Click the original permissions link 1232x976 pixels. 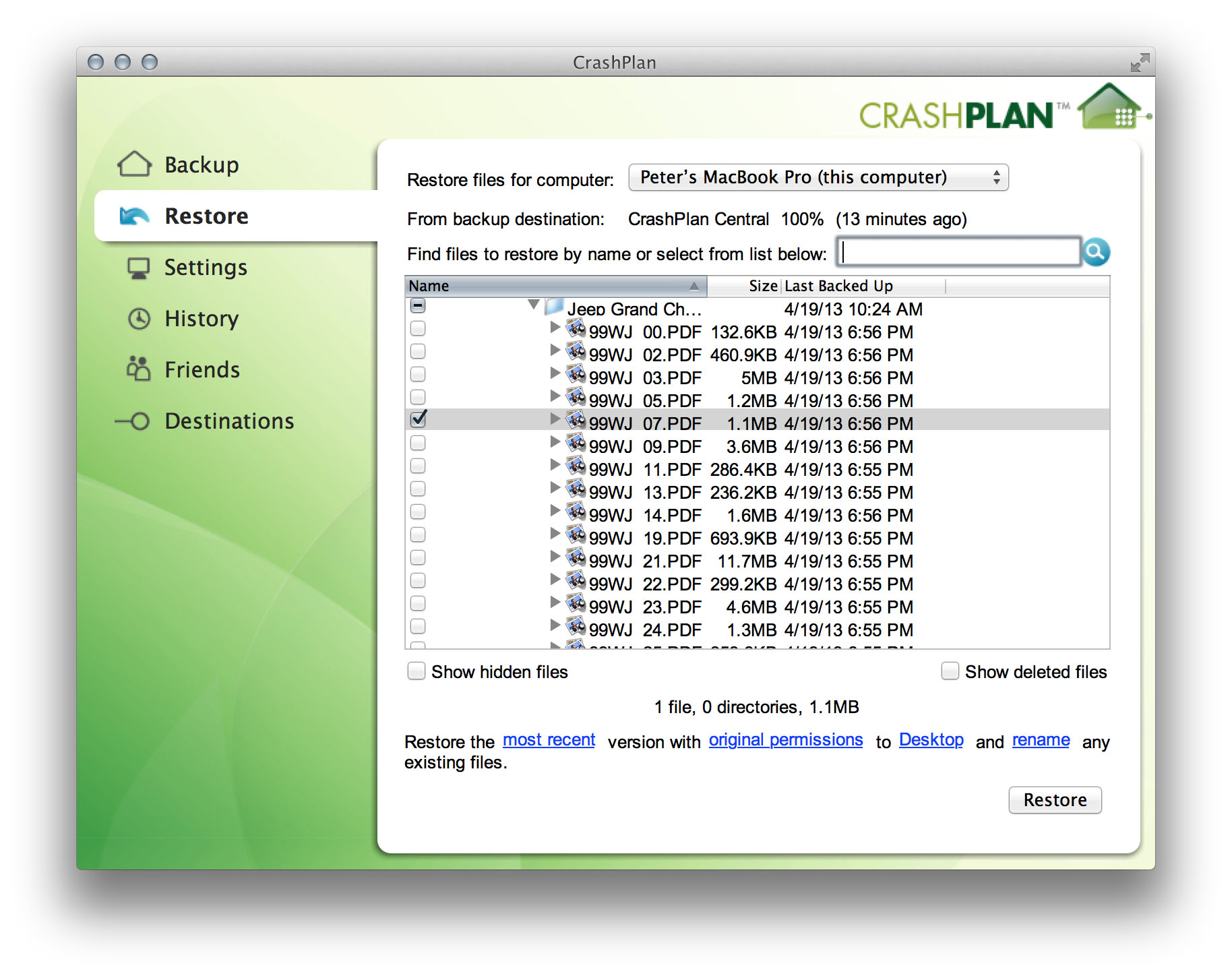785,740
